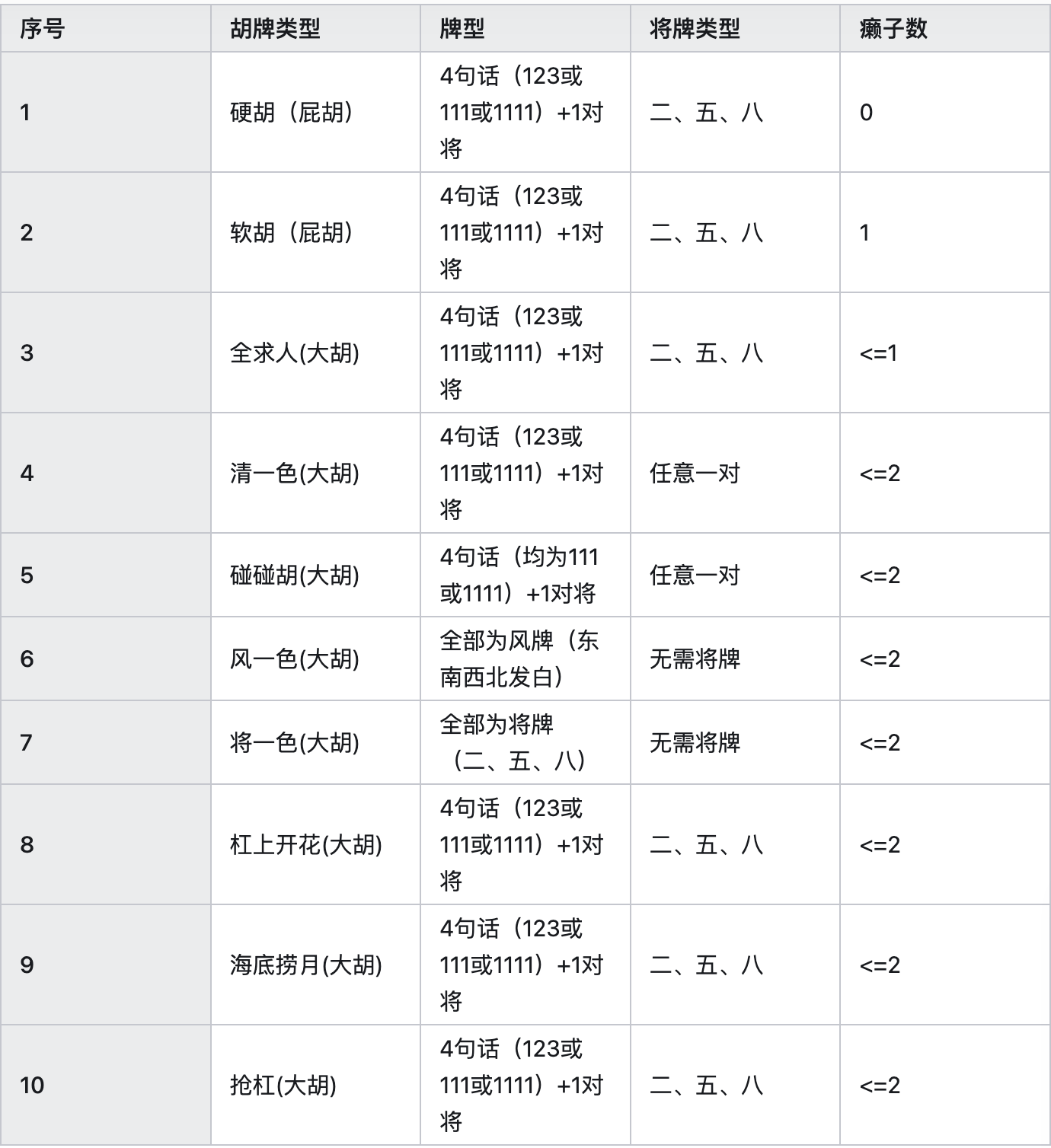
Task: Select the 硬胡（屁胡）cell
Action: tap(315, 112)
